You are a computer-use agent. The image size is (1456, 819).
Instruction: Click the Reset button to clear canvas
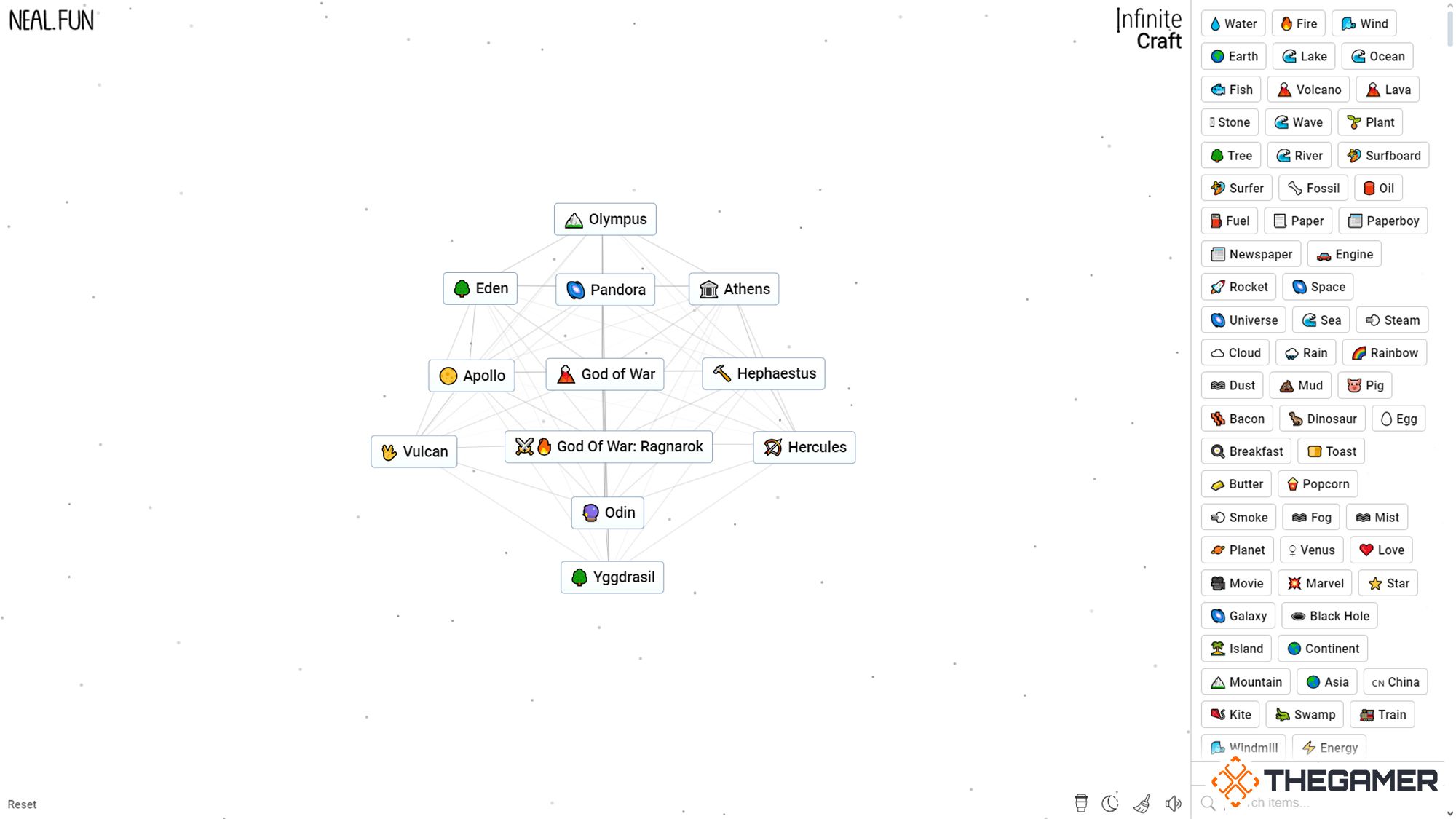tap(22, 803)
